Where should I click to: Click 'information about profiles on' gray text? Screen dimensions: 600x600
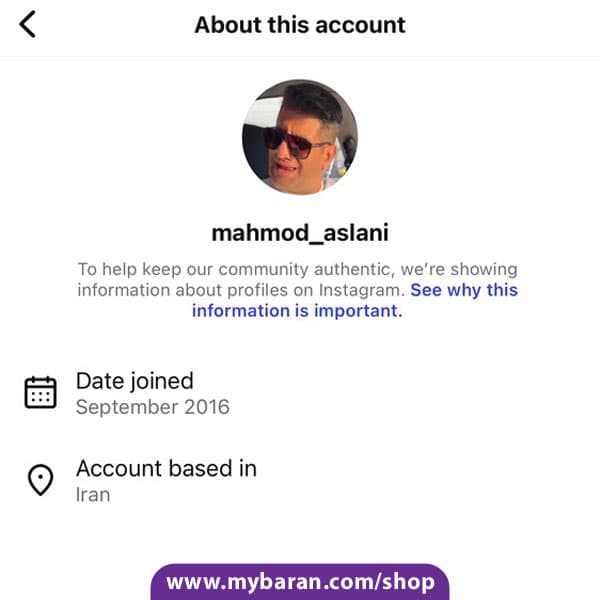(195, 290)
